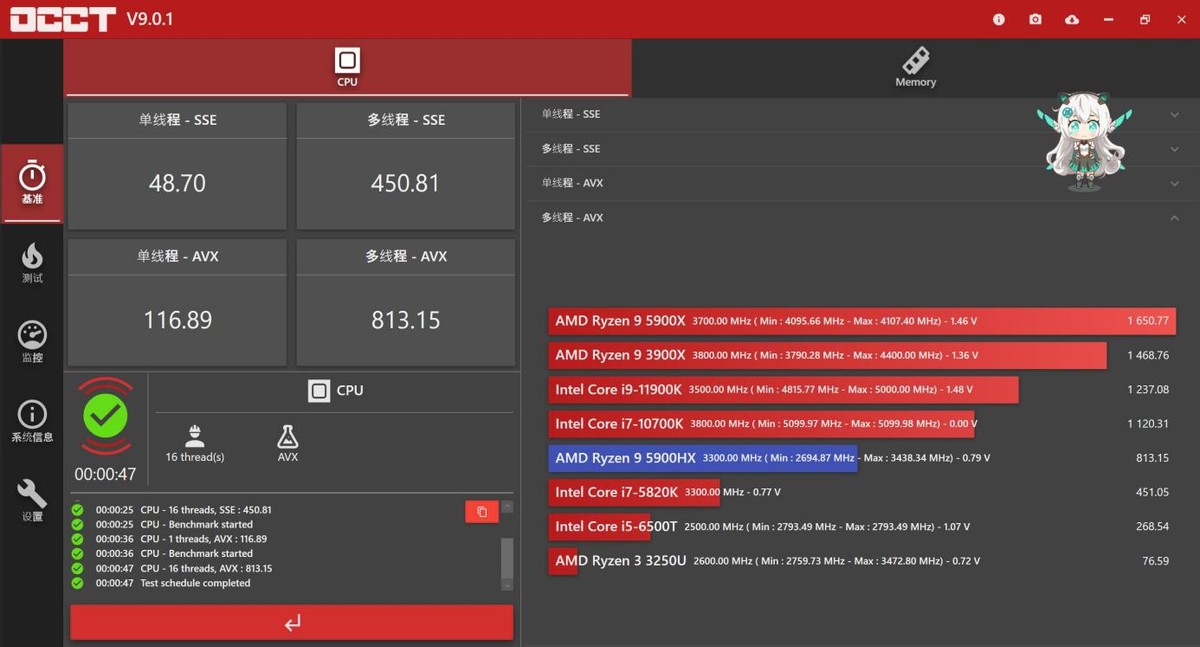Screen dimensions: 1200x647
Task: Take a screenshot with the camera icon
Action: (x=1035, y=18)
